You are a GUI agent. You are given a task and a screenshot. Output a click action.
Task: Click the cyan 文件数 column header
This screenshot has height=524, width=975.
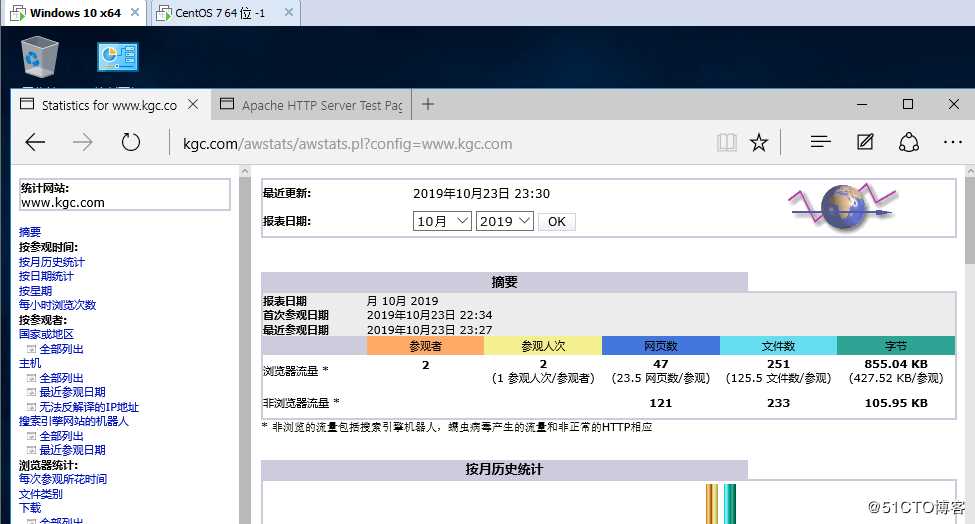(778, 346)
